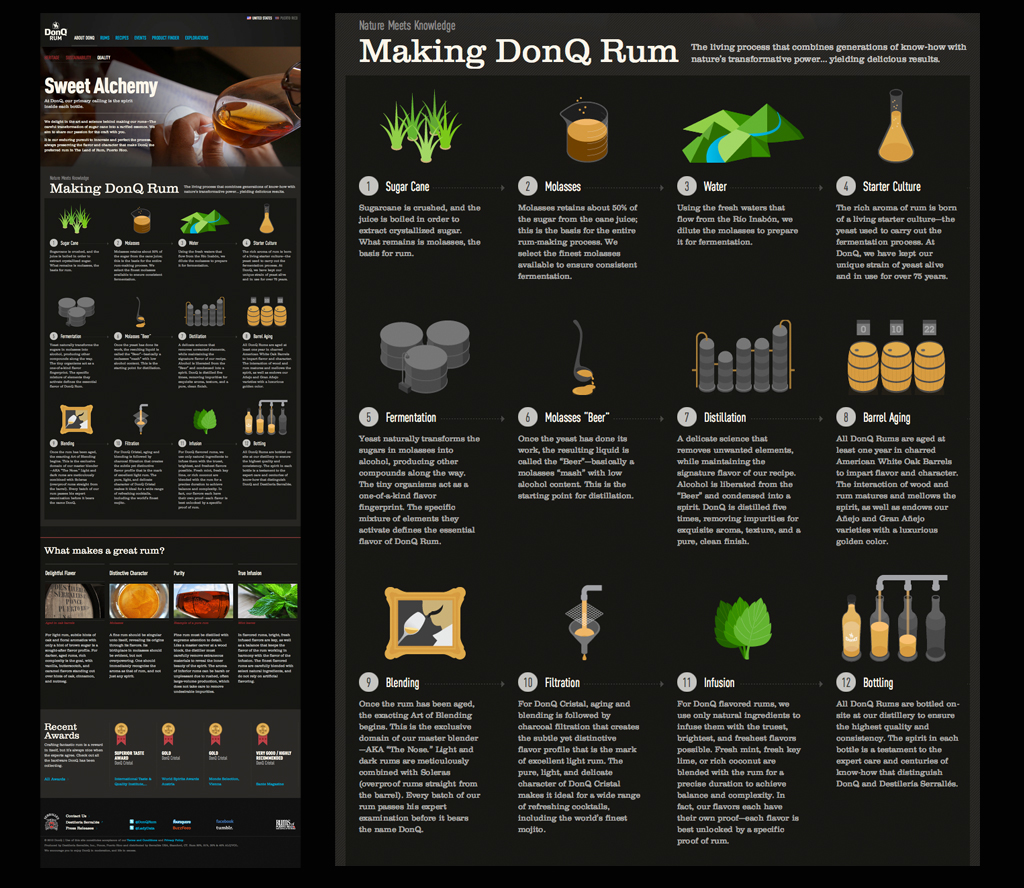Open the About DonQ menu item
Viewport: 1024px width, 888px height.
(84, 38)
